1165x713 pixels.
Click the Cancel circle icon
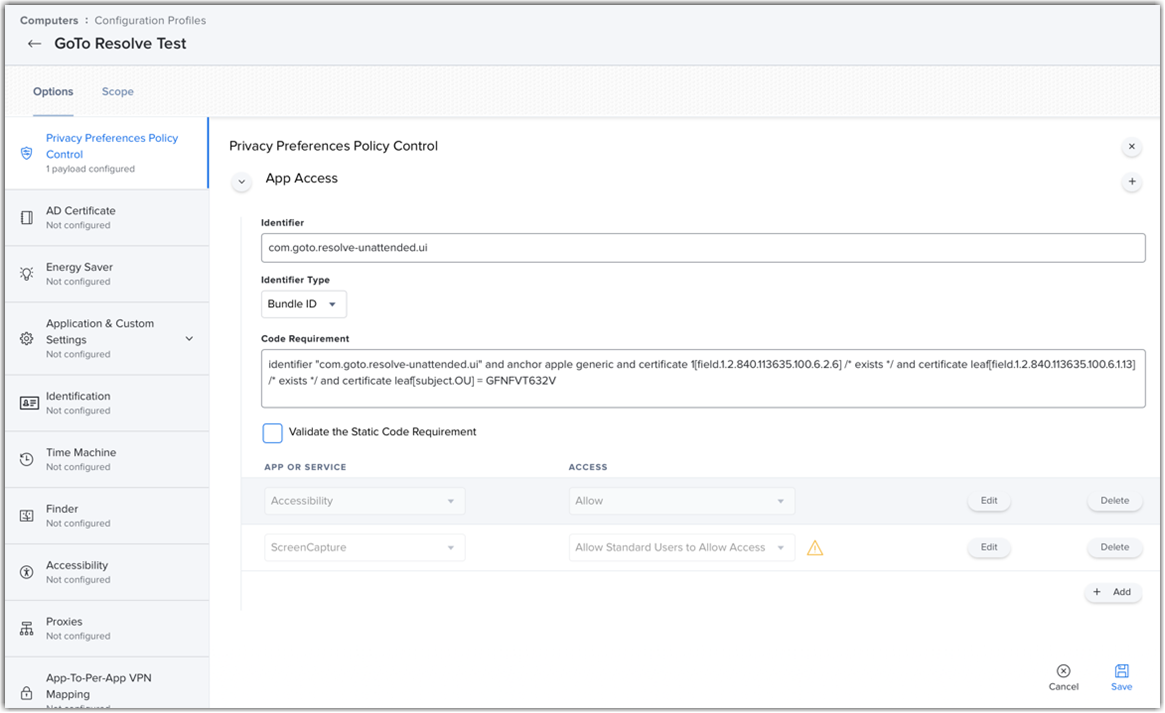pos(1064,671)
